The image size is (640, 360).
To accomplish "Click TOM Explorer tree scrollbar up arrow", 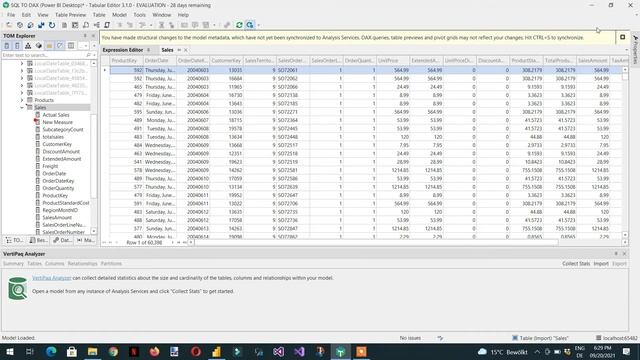I will point(94,63).
